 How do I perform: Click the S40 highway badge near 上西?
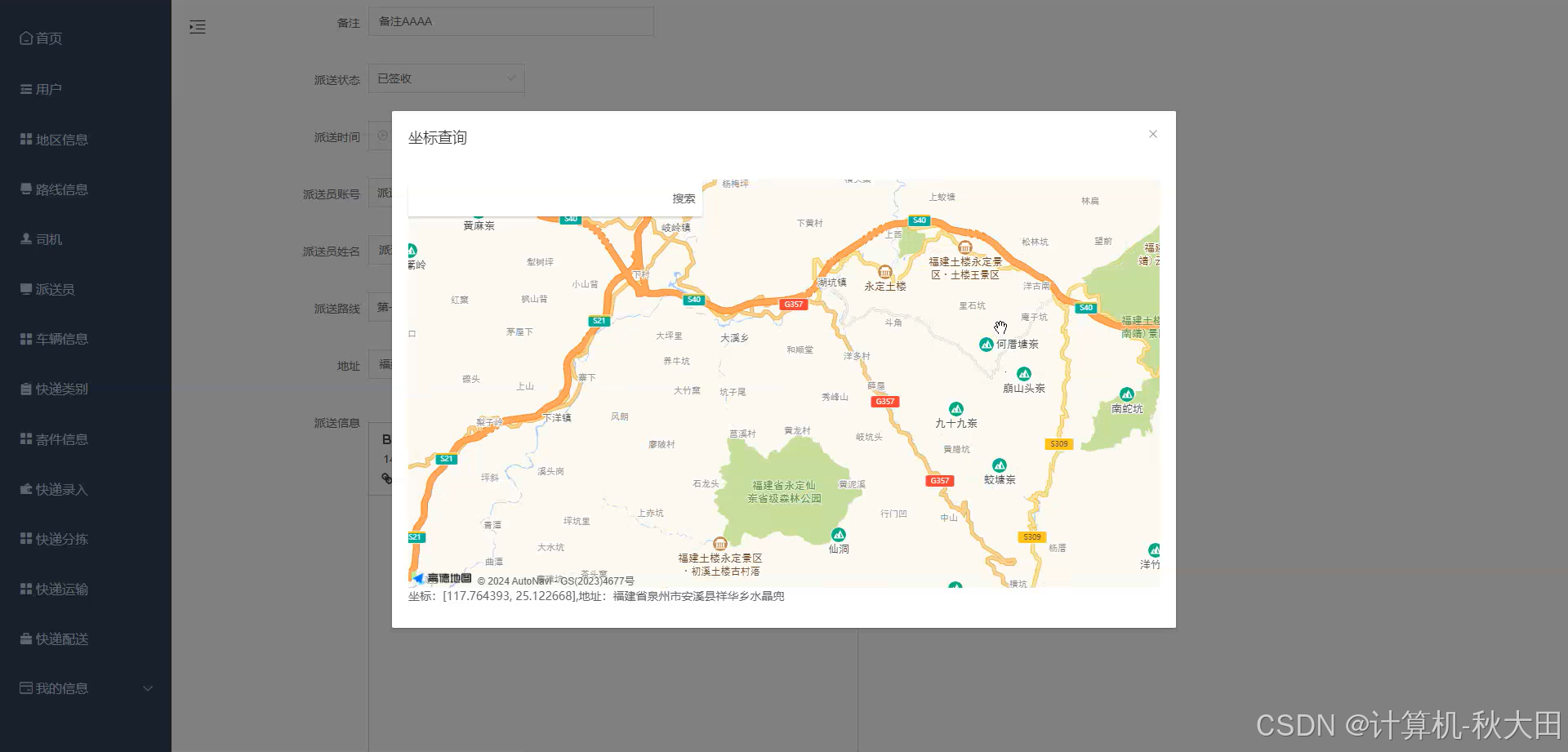[920, 220]
